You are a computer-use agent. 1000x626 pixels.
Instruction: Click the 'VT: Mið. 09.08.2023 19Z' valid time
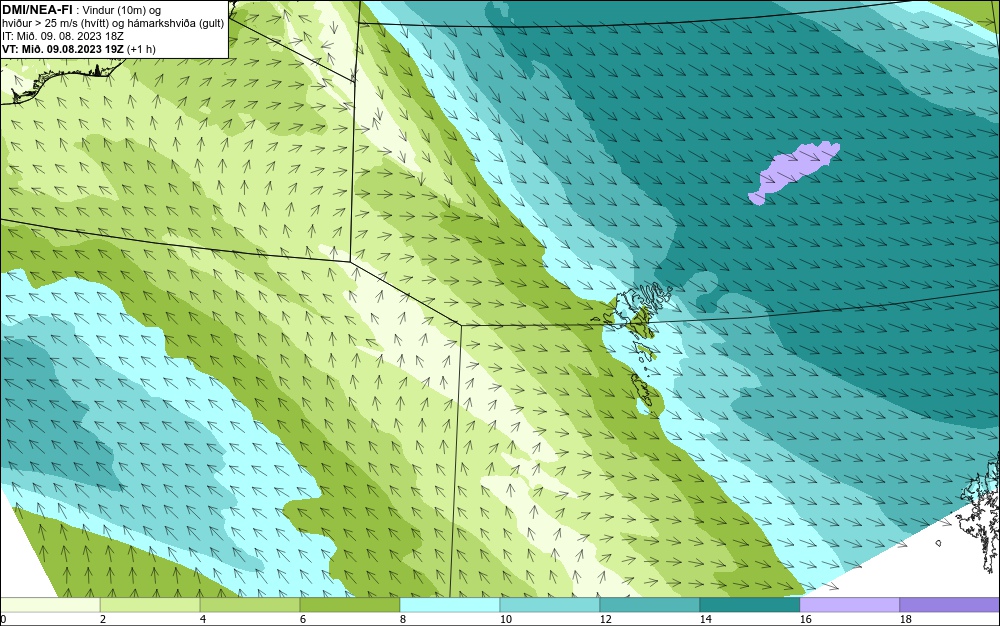pos(64,49)
